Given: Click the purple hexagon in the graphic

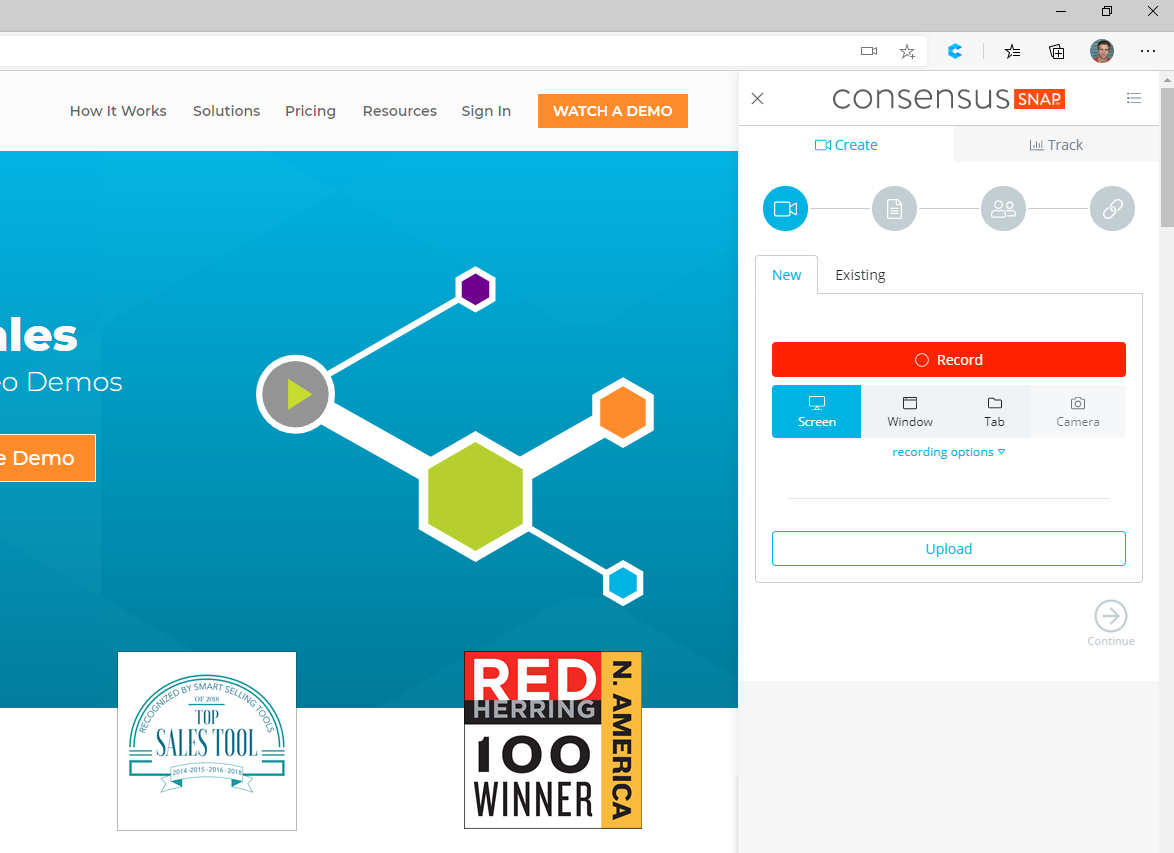Looking at the screenshot, I should click(x=475, y=289).
